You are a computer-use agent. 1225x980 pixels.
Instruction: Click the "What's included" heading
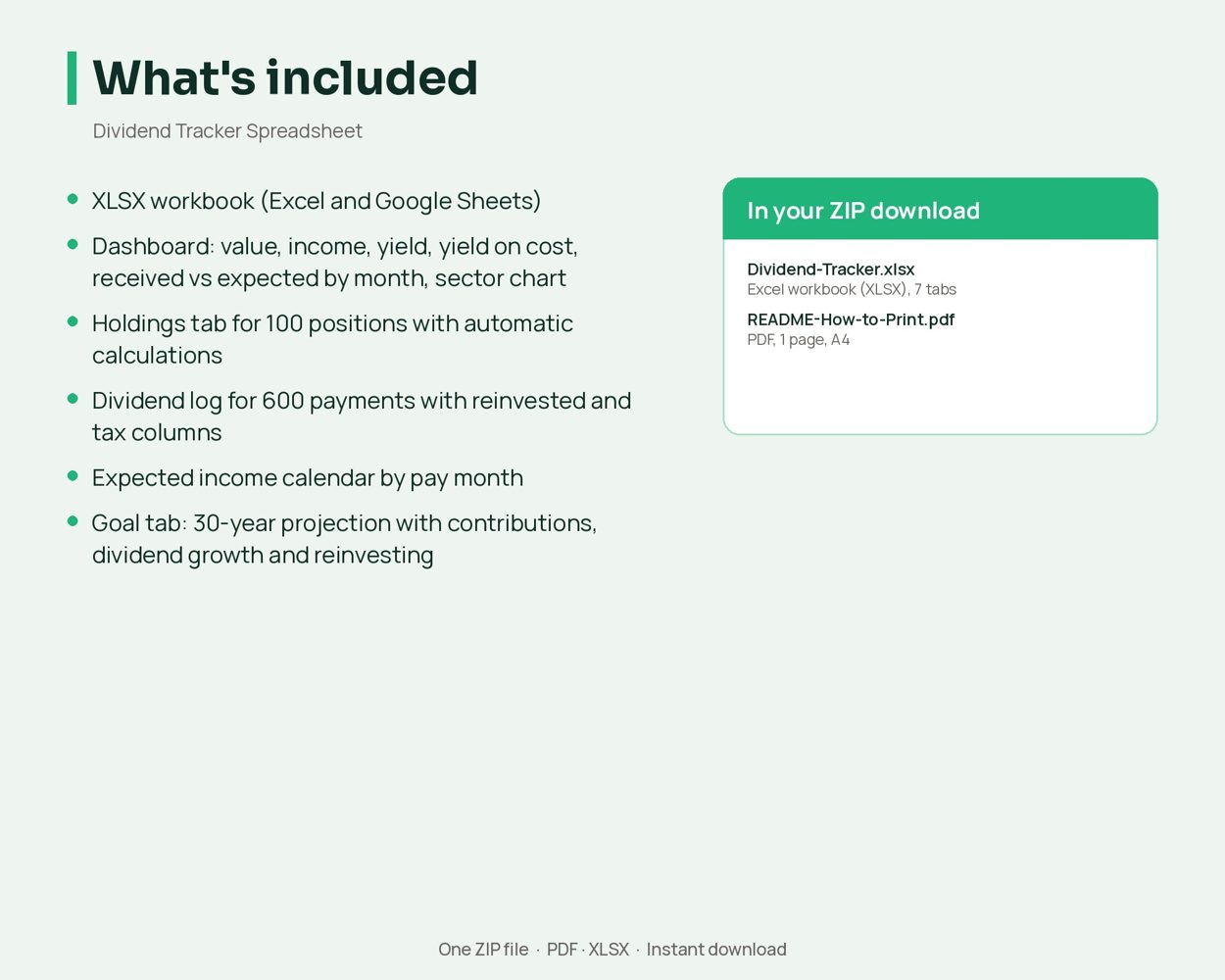pos(285,78)
